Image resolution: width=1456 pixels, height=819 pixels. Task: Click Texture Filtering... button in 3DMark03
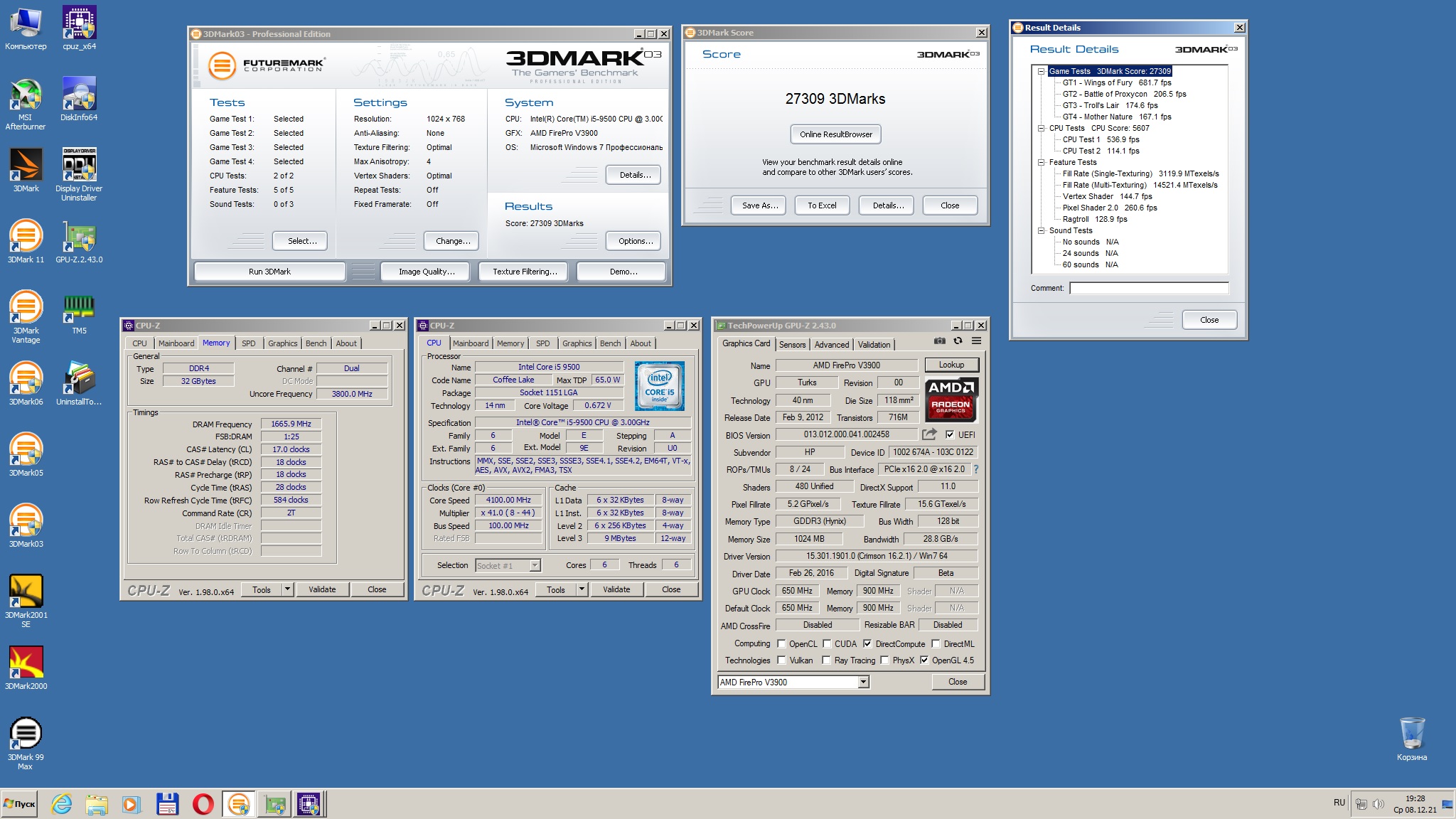(x=523, y=272)
